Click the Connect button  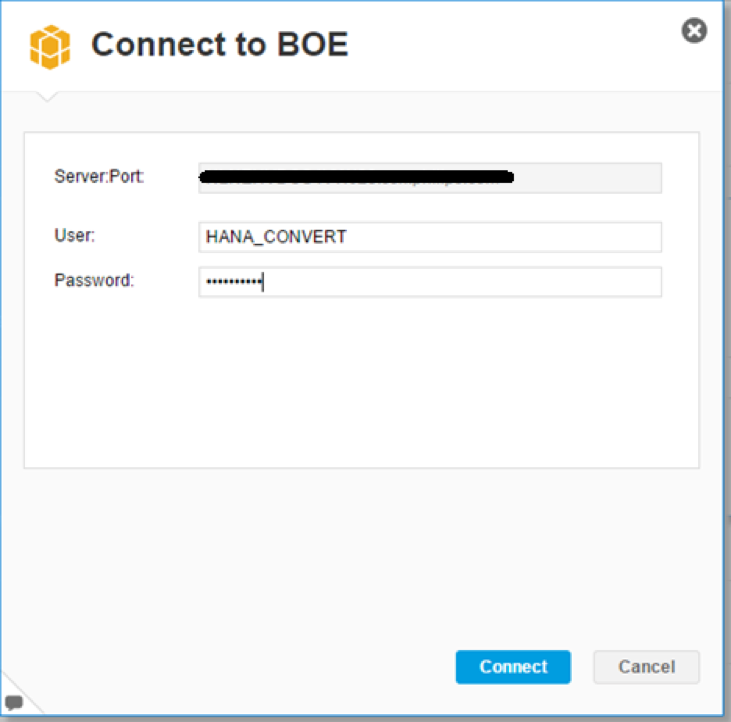(513, 667)
